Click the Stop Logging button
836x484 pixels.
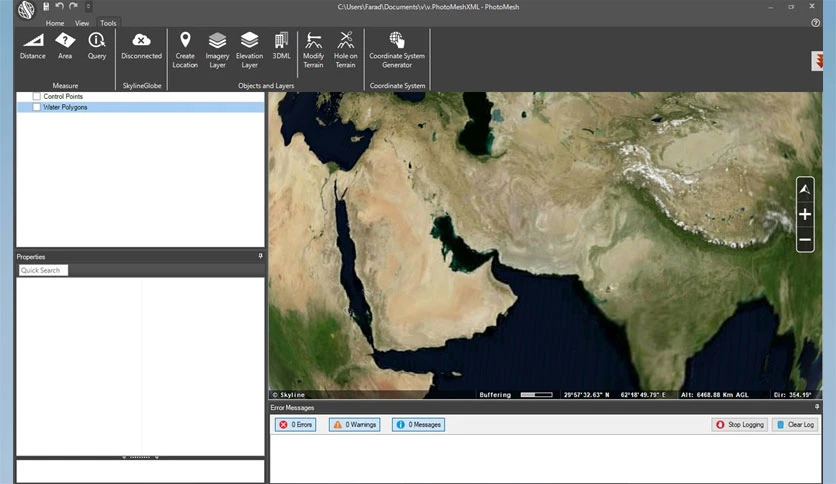point(740,425)
